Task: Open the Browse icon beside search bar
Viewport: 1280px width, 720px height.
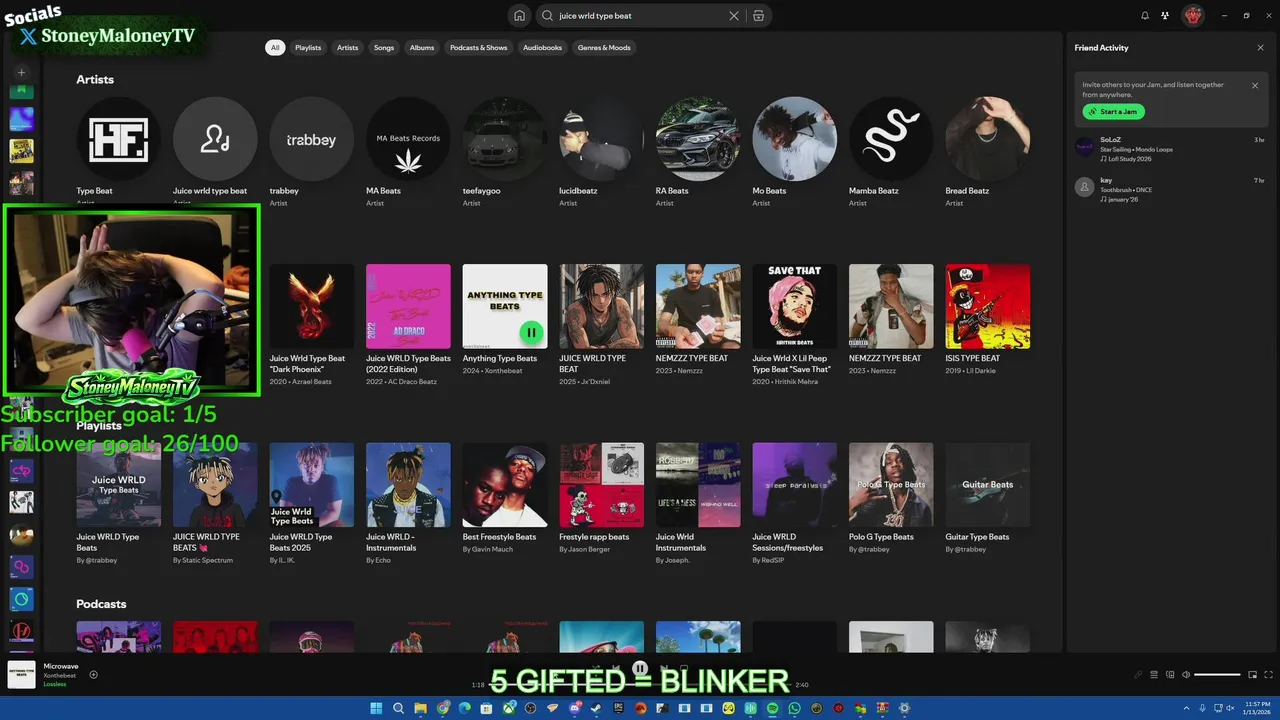Action: coord(758,16)
